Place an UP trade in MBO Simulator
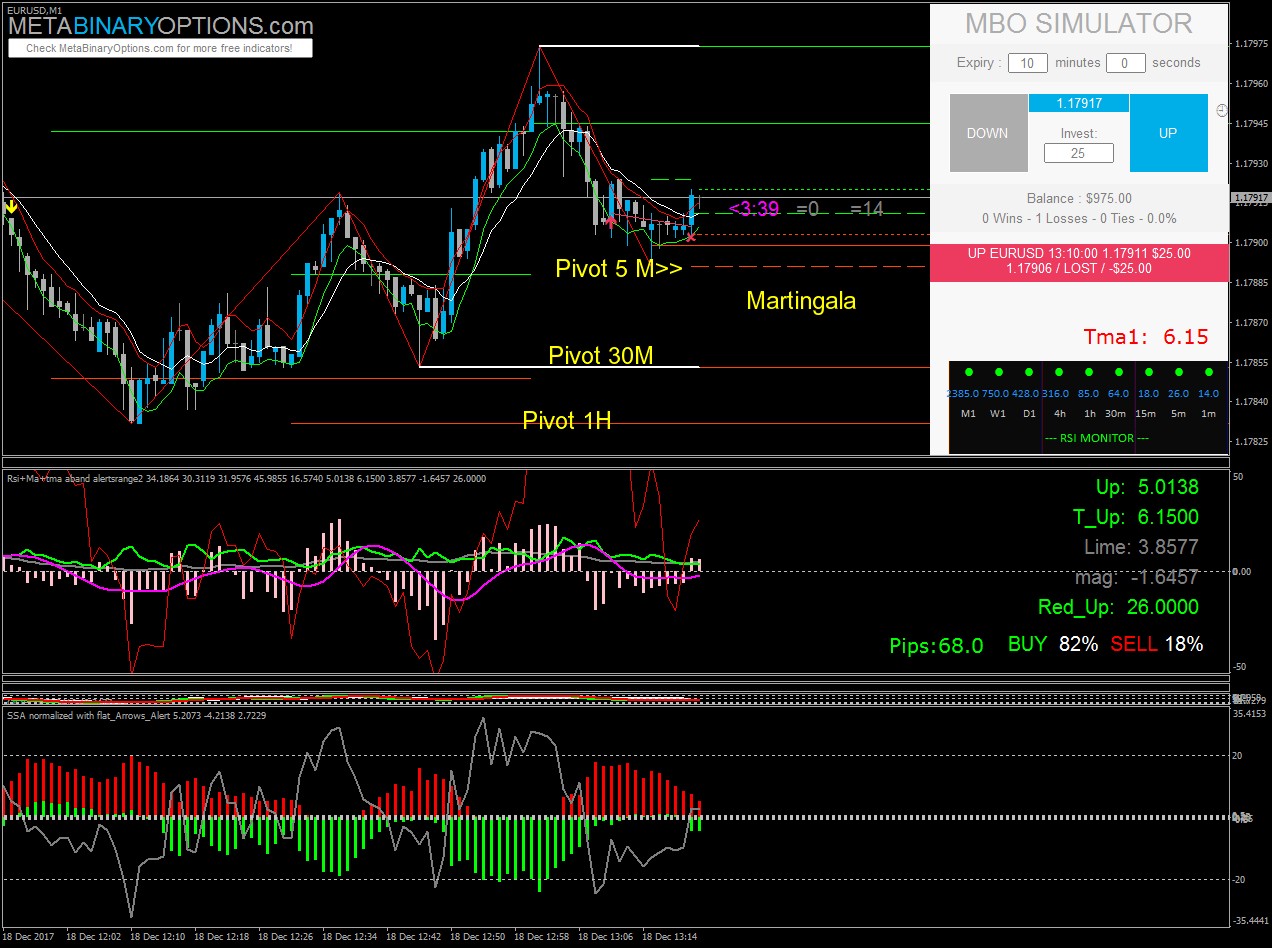1272x948 pixels. coord(1168,133)
